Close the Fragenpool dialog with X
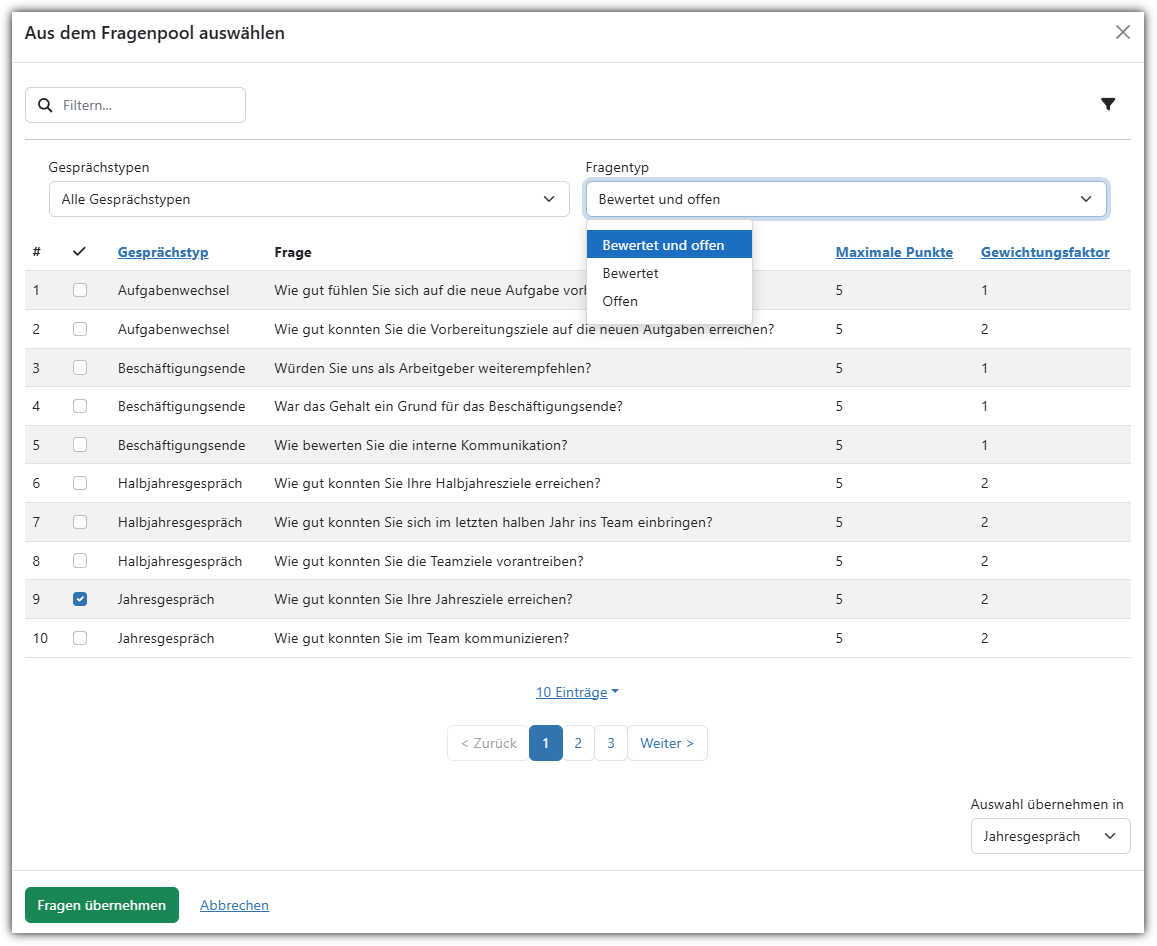This screenshot has width=1157, height=946. [1122, 32]
